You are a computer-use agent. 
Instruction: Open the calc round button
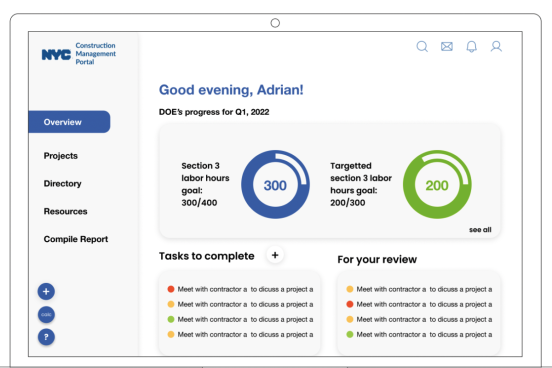(x=46, y=314)
